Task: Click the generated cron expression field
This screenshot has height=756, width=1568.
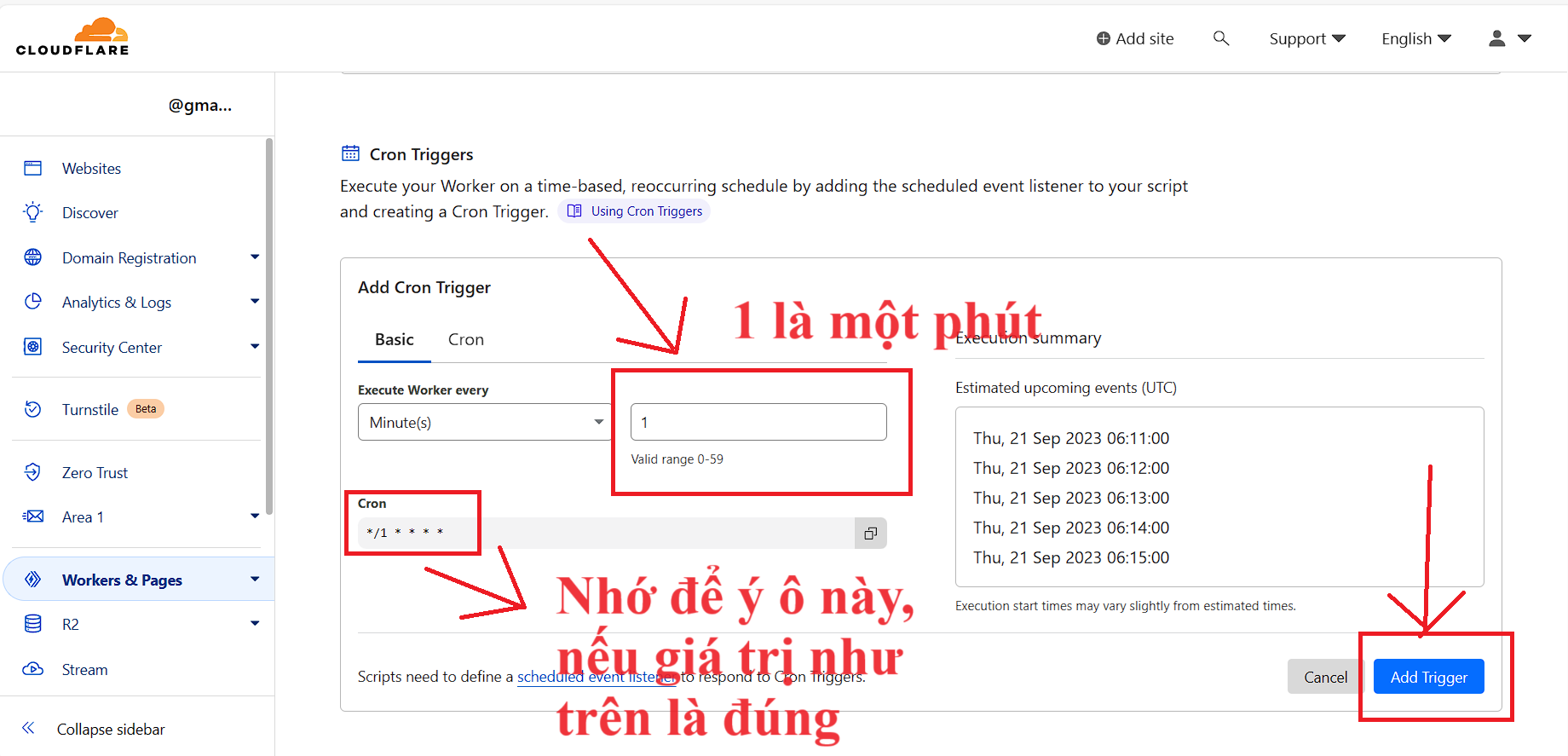Action: point(606,534)
